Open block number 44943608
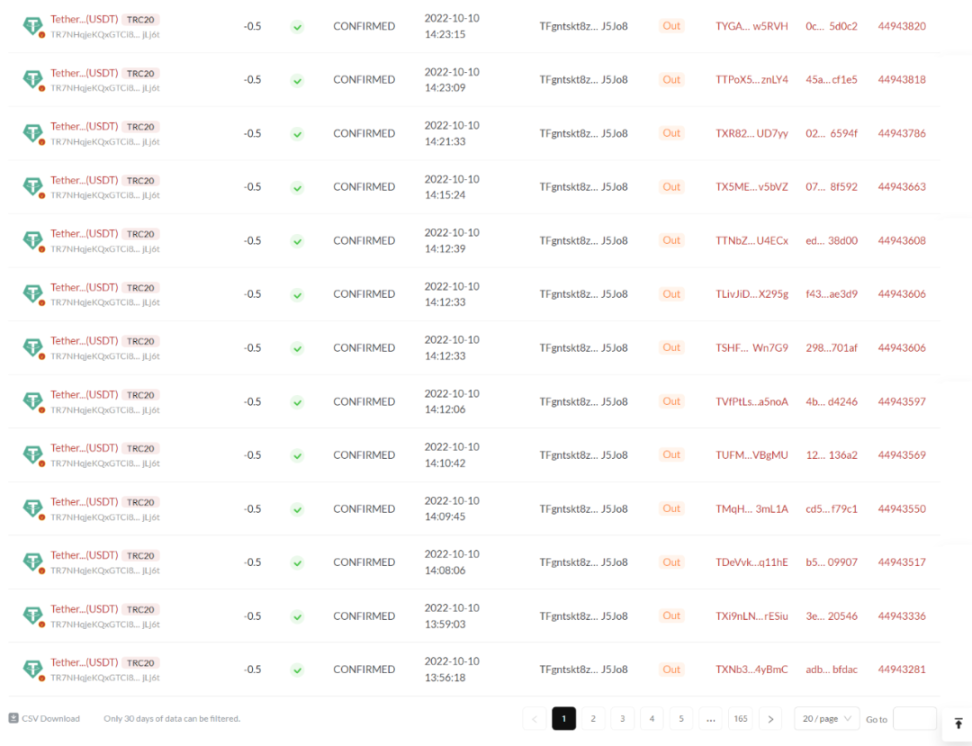This screenshot has width=972, height=746. pyautogui.click(x=901, y=241)
